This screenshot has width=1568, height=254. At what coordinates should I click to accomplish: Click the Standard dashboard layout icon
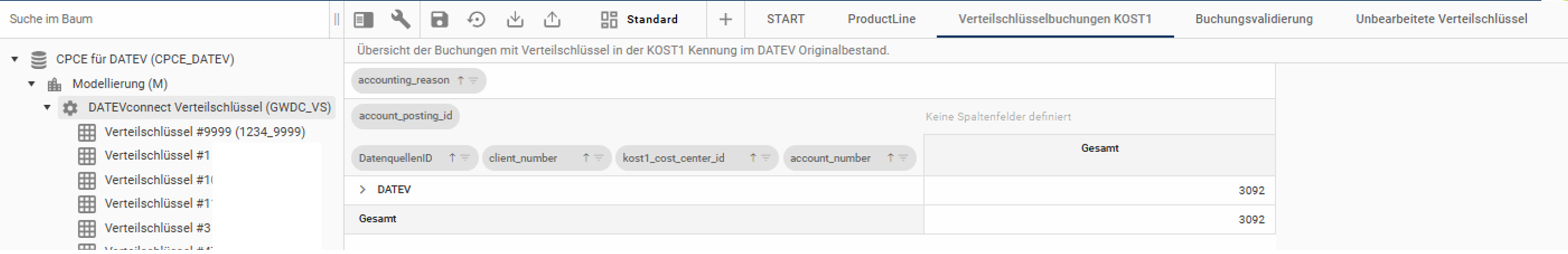[x=609, y=20]
